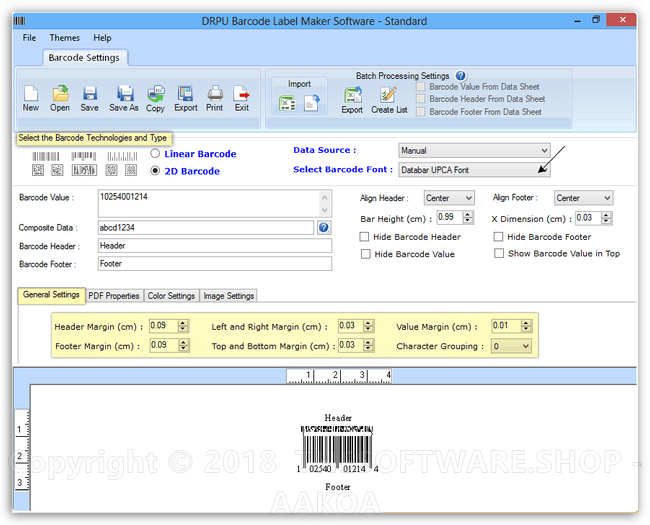Open a file with the Open icon
650x525 pixels.
click(60, 95)
